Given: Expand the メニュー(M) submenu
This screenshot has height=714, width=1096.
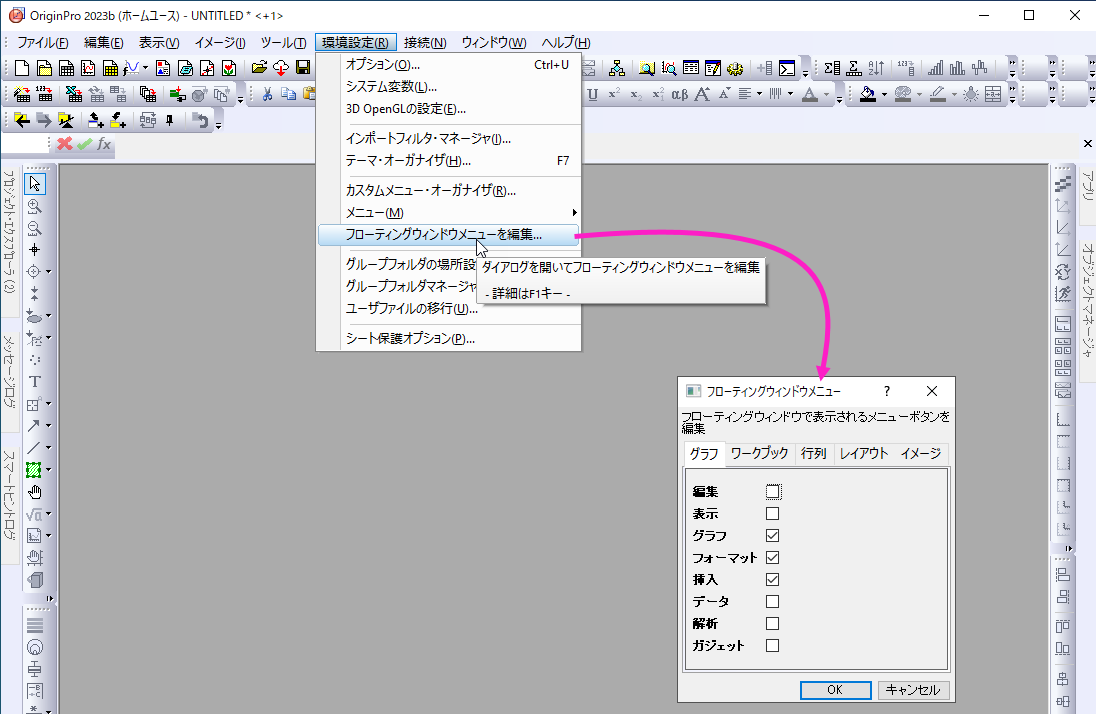Looking at the screenshot, I should click(x=448, y=213).
